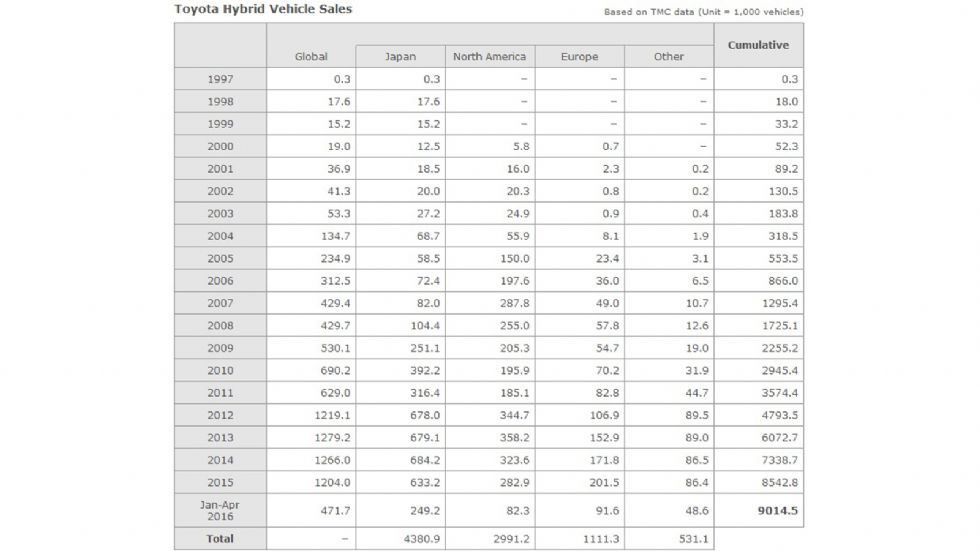Select the 2006 row label
The width and height of the screenshot is (980, 551).
pos(220,280)
